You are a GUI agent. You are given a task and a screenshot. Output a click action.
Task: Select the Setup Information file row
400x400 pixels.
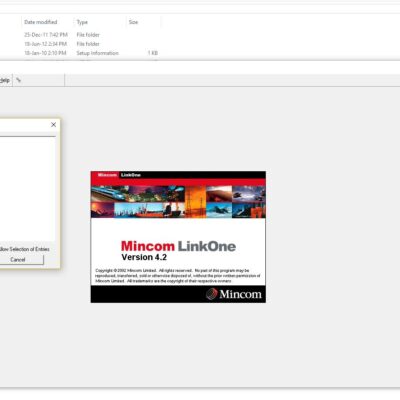pyautogui.click(x=80, y=53)
